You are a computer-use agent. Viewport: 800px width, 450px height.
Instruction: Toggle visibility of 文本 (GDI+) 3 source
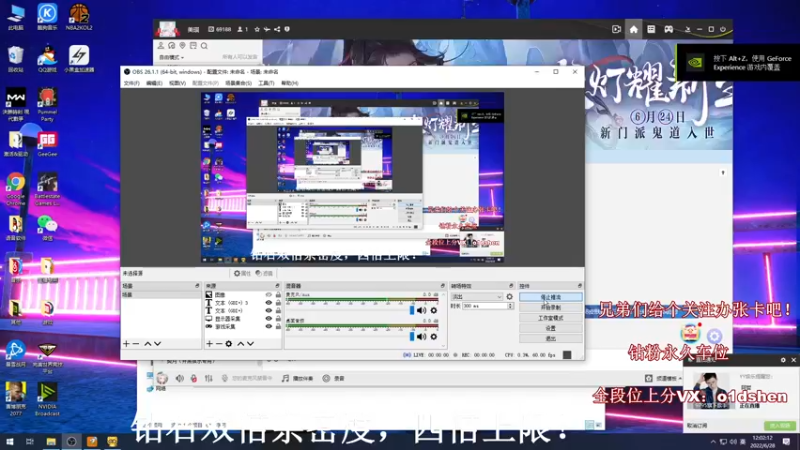coord(268,303)
